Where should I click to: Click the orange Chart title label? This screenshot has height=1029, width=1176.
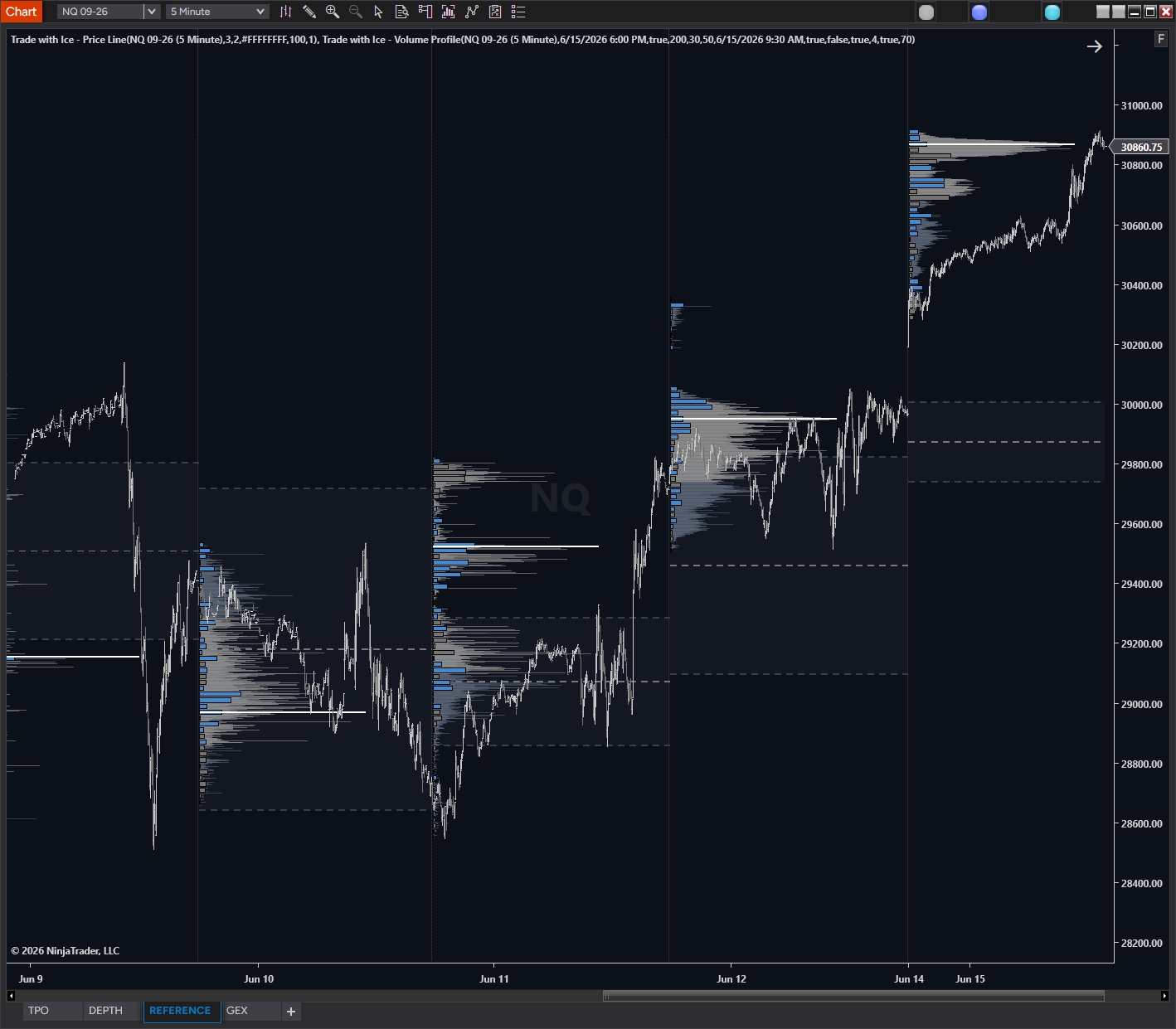coord(21,12)
